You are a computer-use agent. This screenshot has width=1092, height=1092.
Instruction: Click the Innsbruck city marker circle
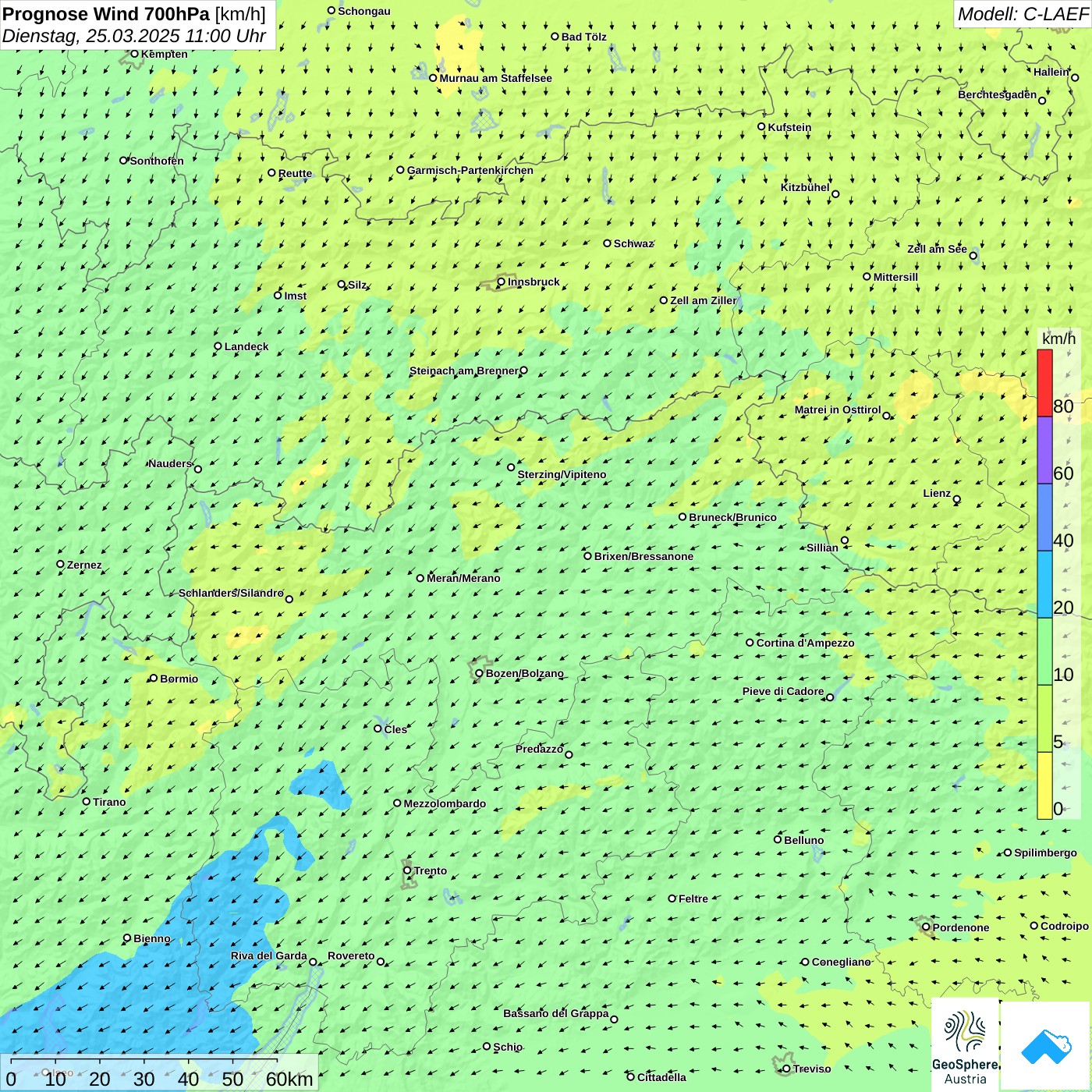coord(502,282)
